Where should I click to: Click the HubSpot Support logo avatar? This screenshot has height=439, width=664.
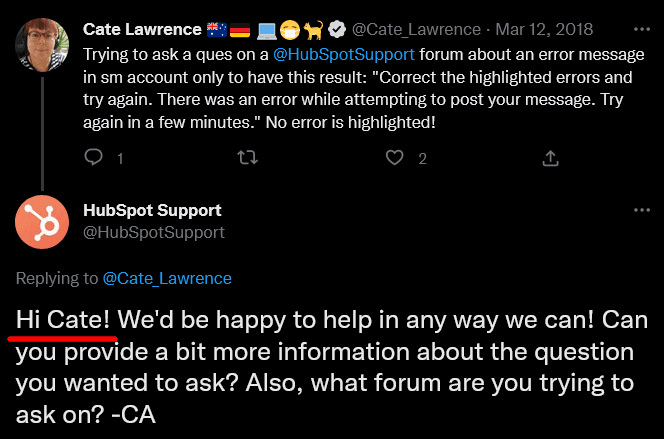[42, 222]
